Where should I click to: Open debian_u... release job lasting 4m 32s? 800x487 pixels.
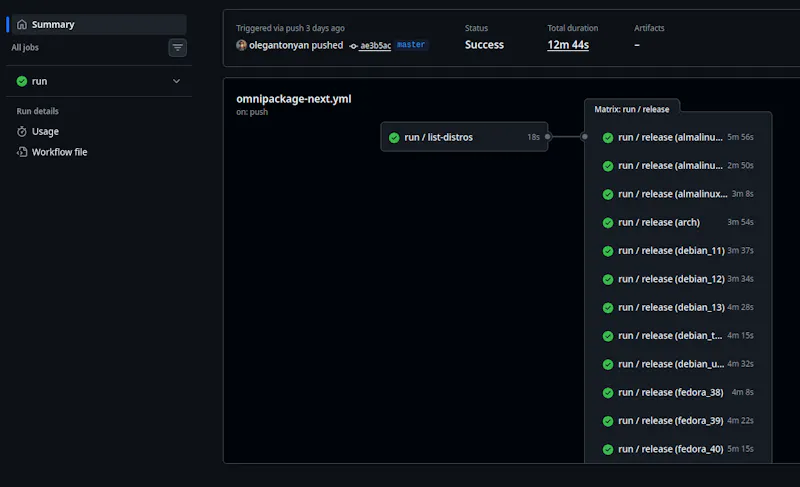[678, 364]
